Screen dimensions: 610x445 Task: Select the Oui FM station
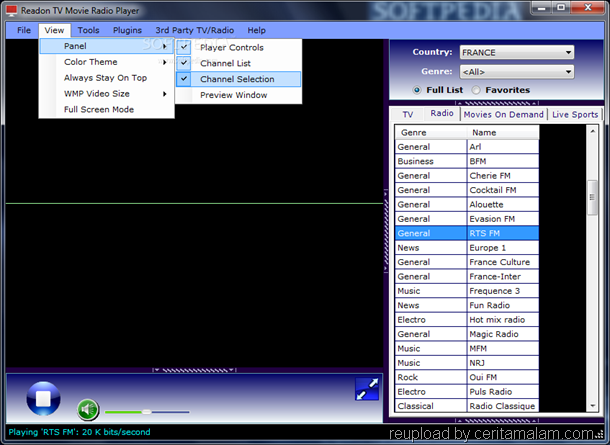[x=503, y=377]
